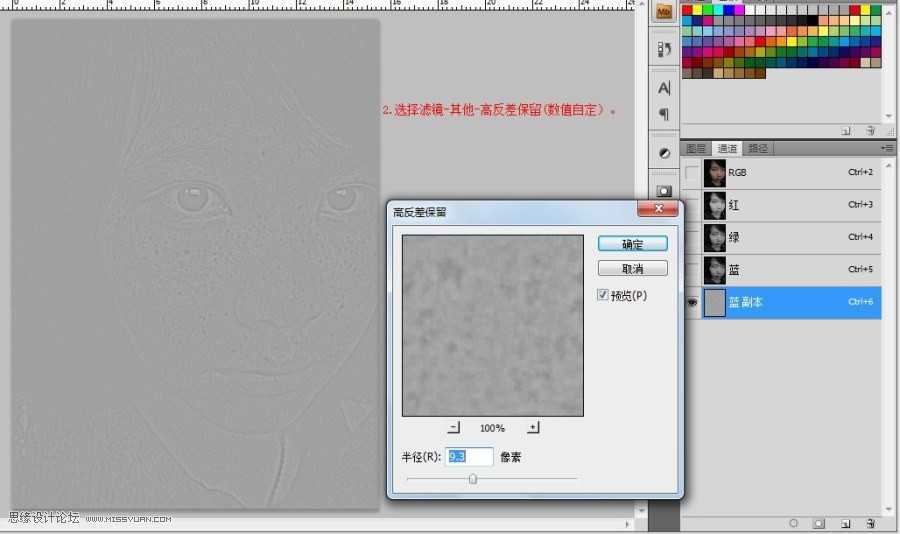This screenshot has width=900, height=534.
Task: Open the Paragraph panel icon
Action: 664,114
